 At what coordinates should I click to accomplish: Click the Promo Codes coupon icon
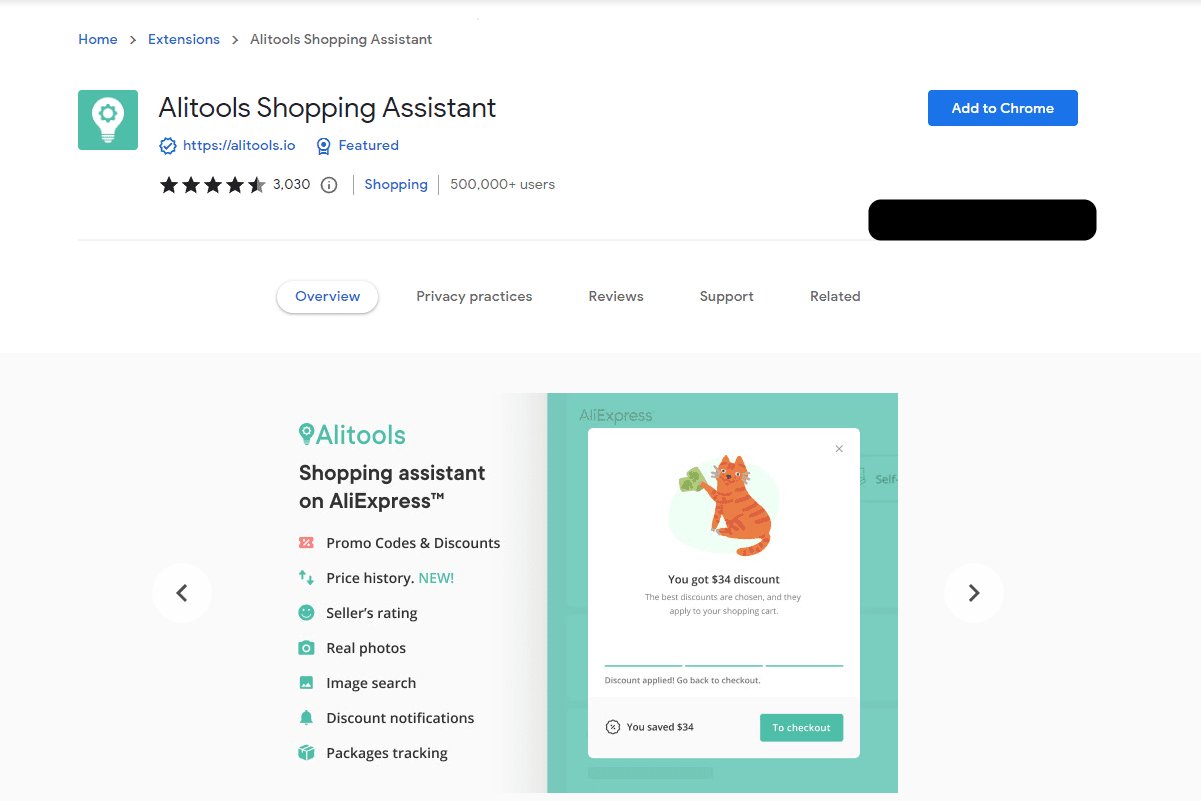pyautogui.click(x=306, y=543)
